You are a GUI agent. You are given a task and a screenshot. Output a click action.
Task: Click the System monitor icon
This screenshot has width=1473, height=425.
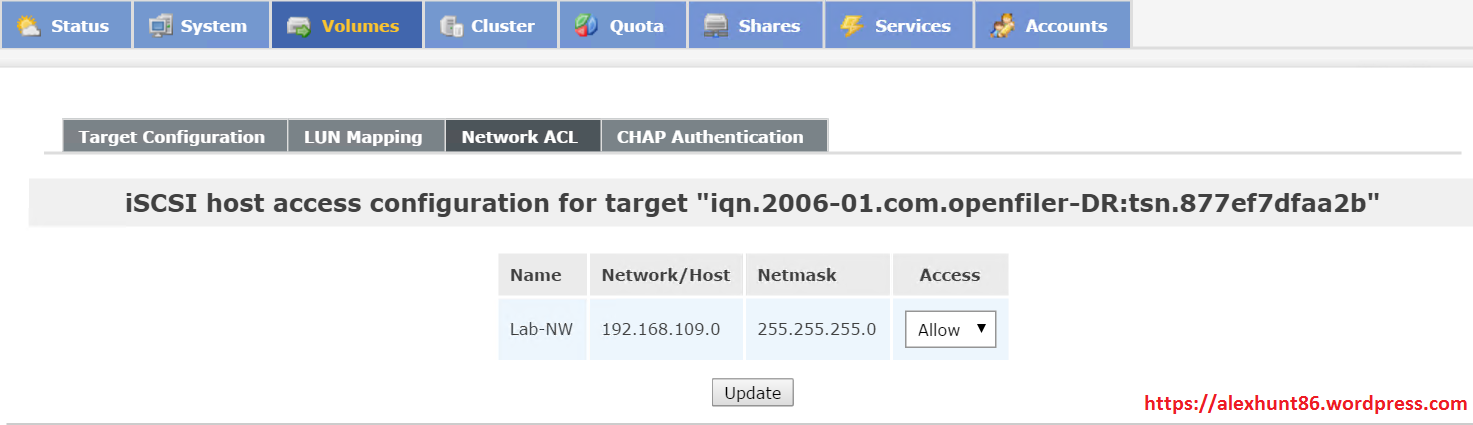click(x=161, y=26)
